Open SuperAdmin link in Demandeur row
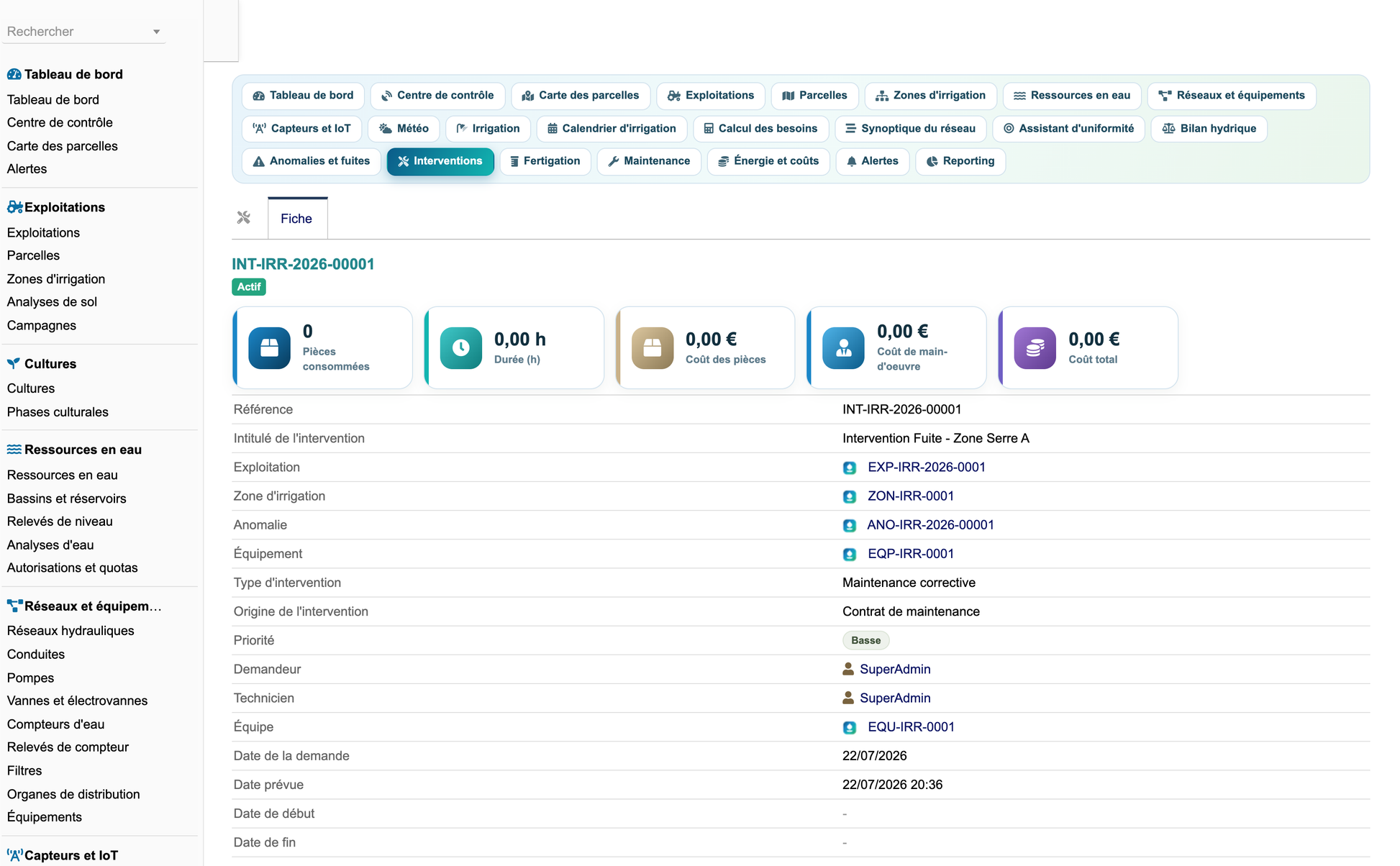This screenshot has width=1400, height=866. [895, 669]
